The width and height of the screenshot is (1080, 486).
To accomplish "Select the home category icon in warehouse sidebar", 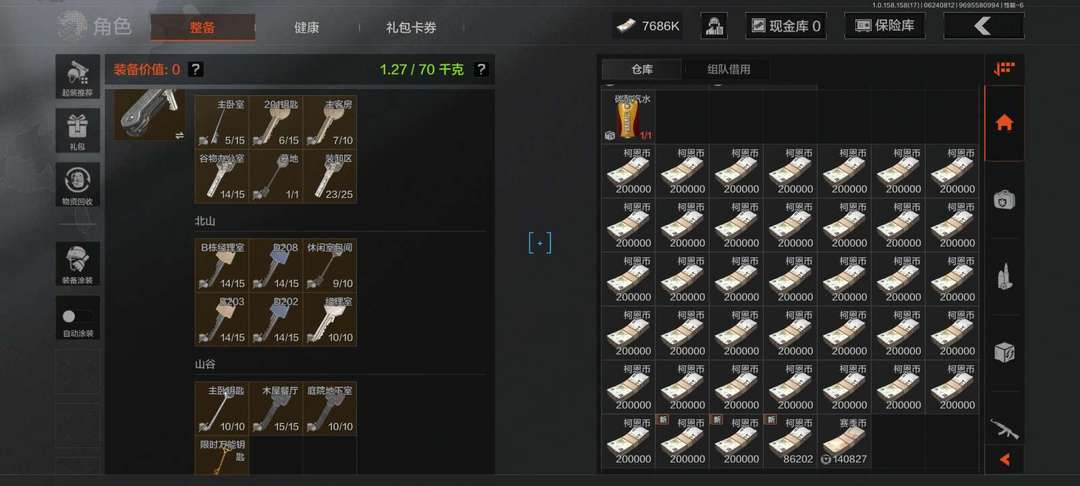I will [x=1004, y=123].
